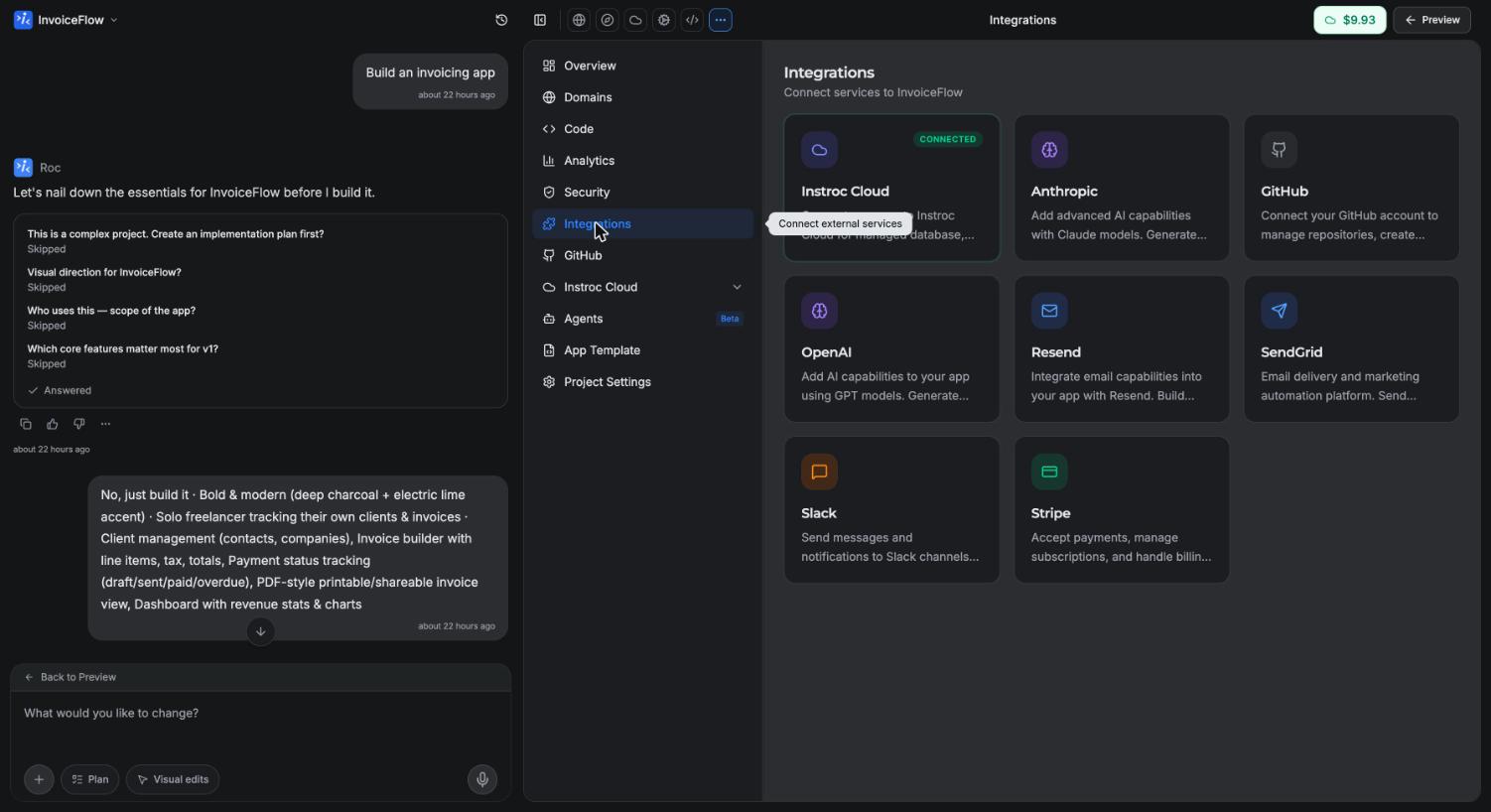The width and height of the screenshot is (1491, 812).
Task: Click the InvoiceFlow logo icon
Action: 23,20
